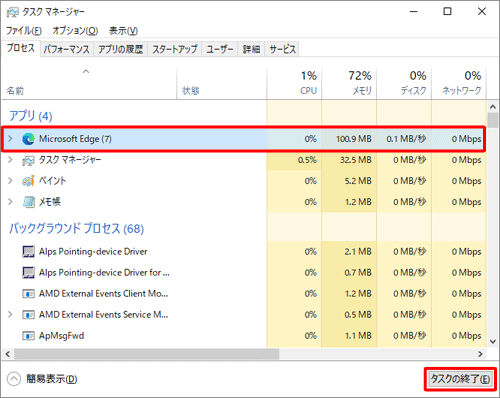500x398 pixels.
Task: Switch to the スタートアップ tab
Action: [175, 49]
